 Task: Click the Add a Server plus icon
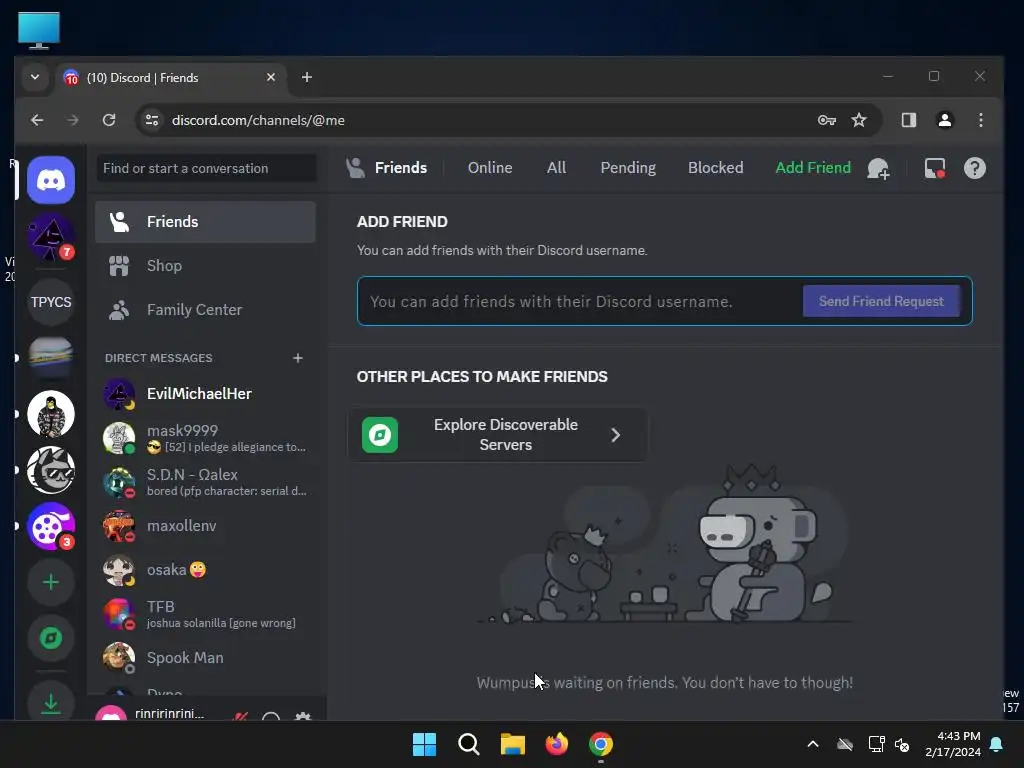tap(51, 582)
